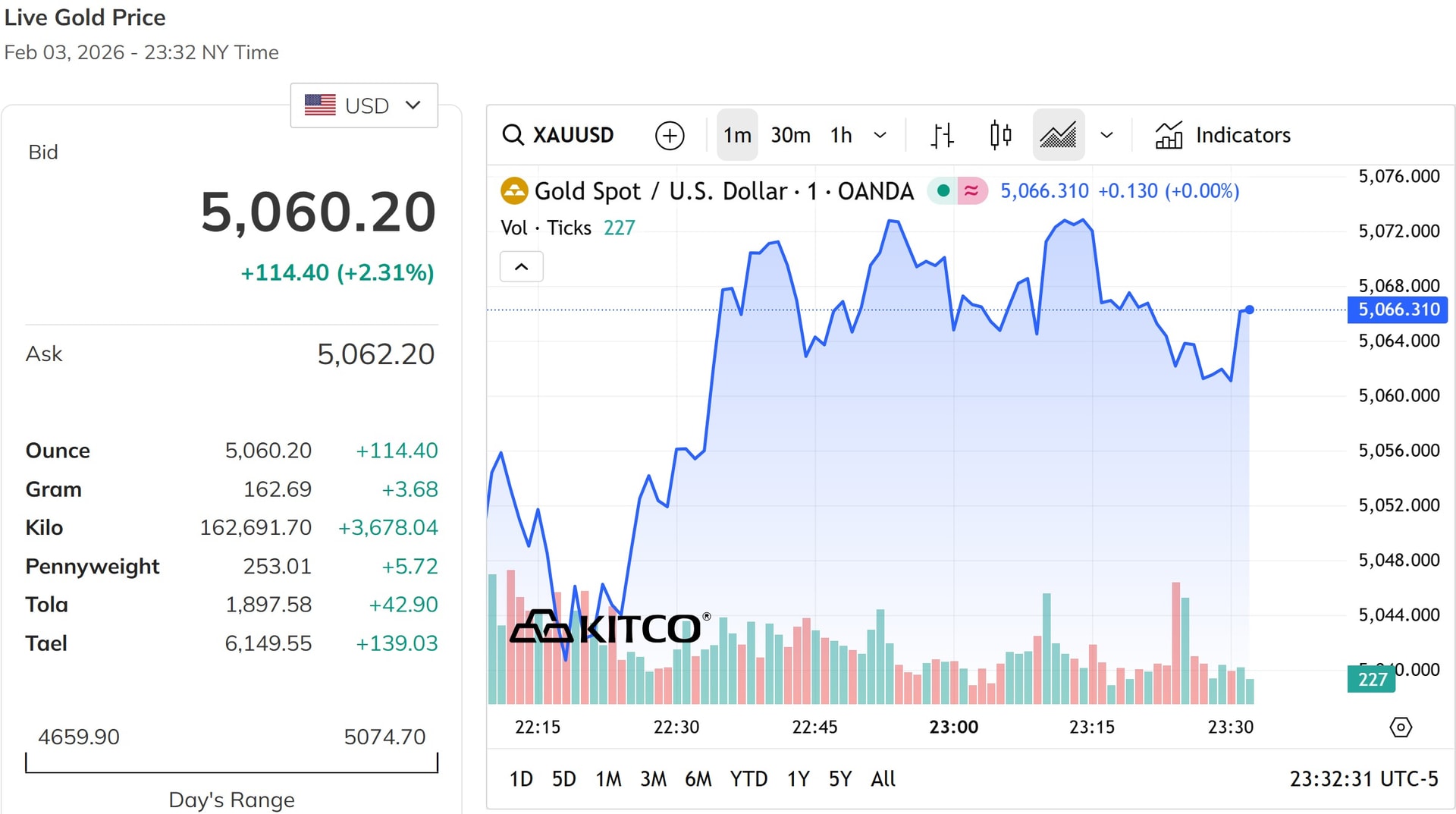Click the compare/add symbol plus icon

pyautogui.click(x=669, y=134)
